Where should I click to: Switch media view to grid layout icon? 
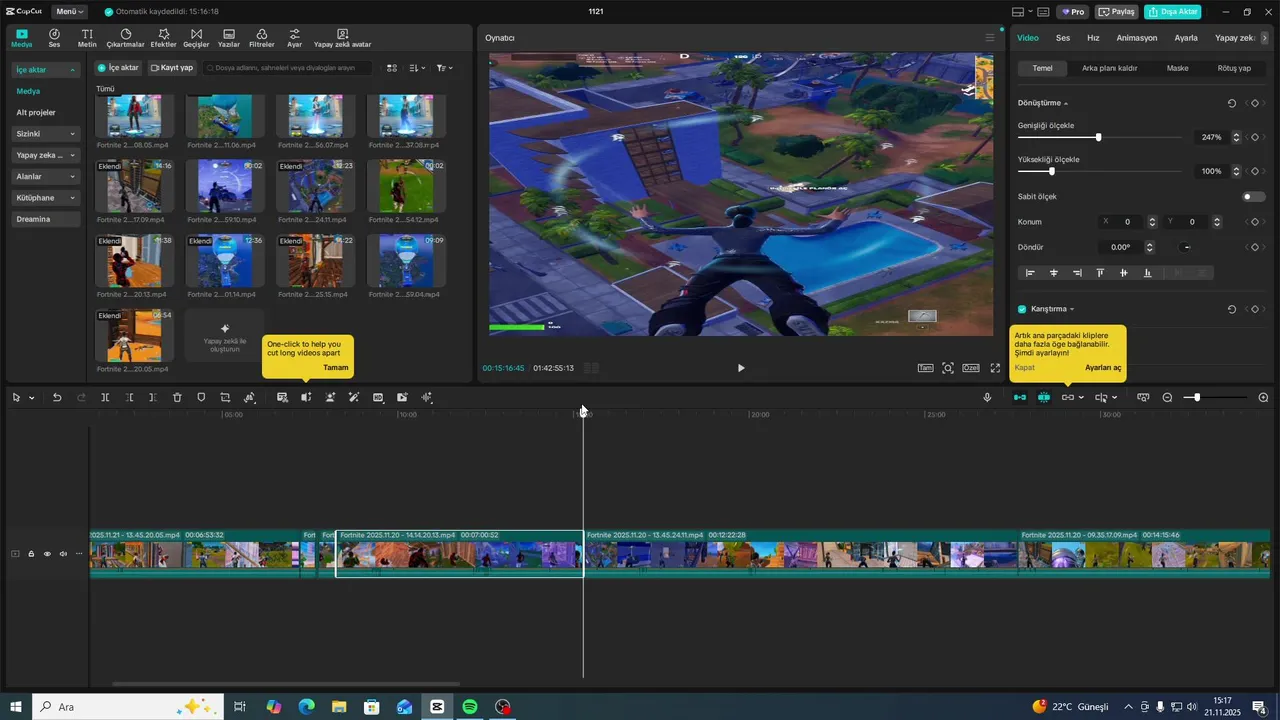392,68
